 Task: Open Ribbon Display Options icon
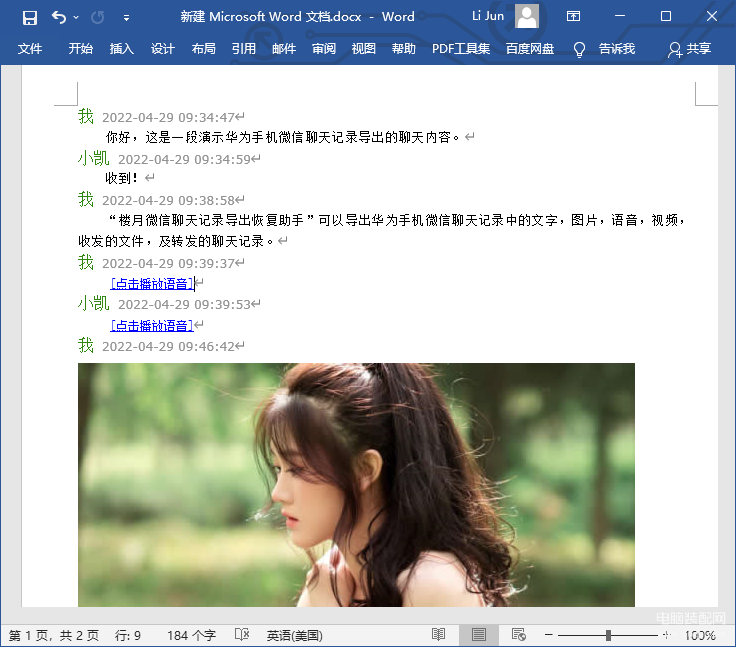click(573, 17)
